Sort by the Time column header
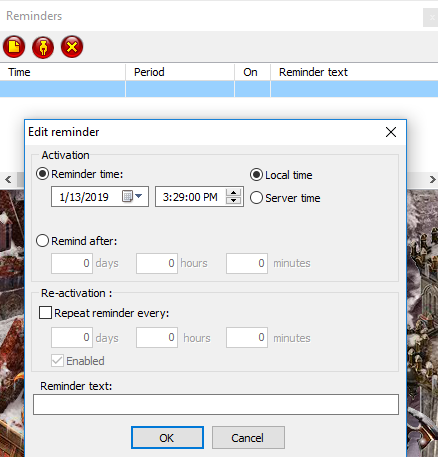Image resolution: width=438 pixels, height=457 pixels. pyautogui.click(x=63, y=72)
